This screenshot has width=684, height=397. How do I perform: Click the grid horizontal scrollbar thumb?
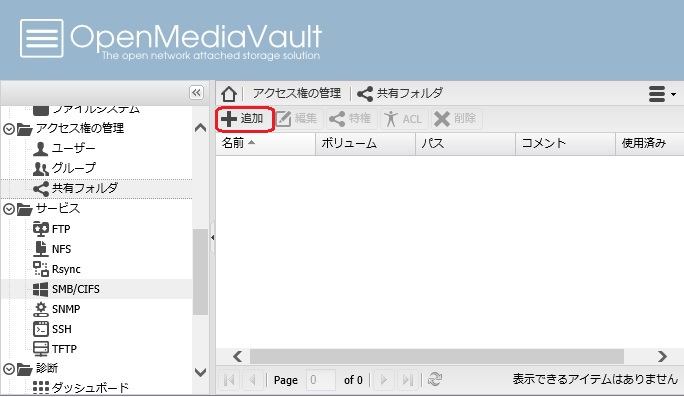pos(437,356)
